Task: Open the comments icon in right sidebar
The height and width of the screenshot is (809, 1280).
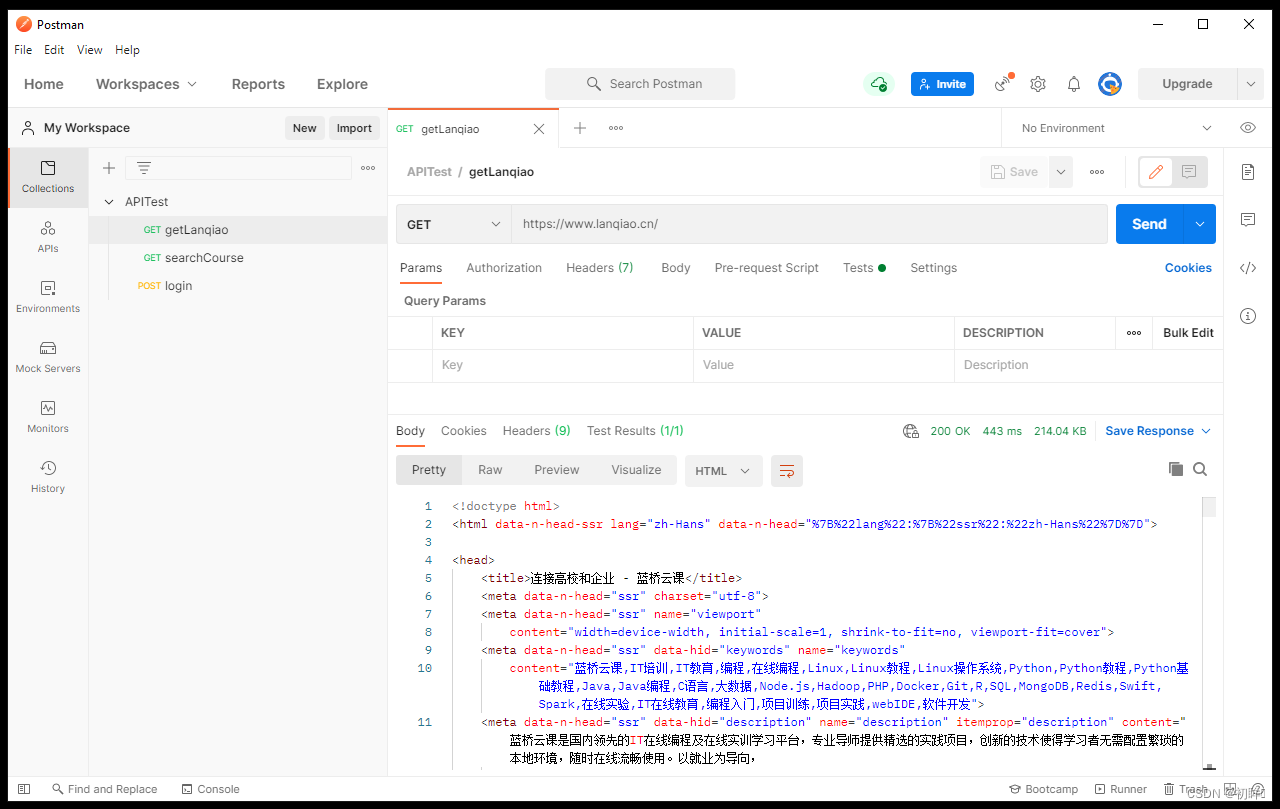Action: tap(1247, 220)
